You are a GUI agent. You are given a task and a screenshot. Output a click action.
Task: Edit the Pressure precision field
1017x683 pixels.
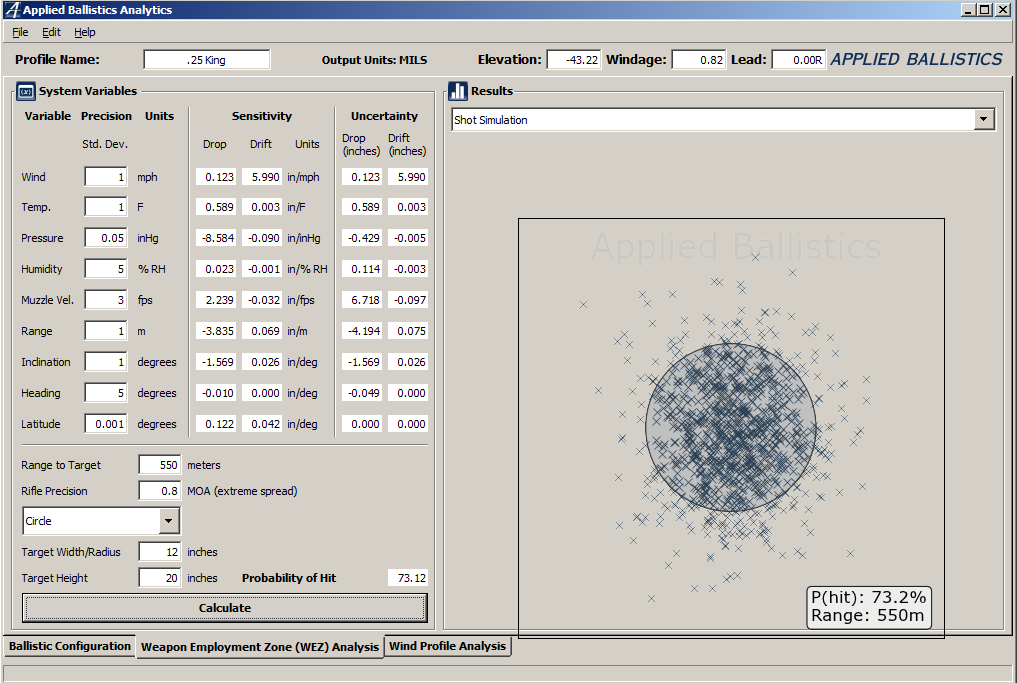click(x=106, y=238)
